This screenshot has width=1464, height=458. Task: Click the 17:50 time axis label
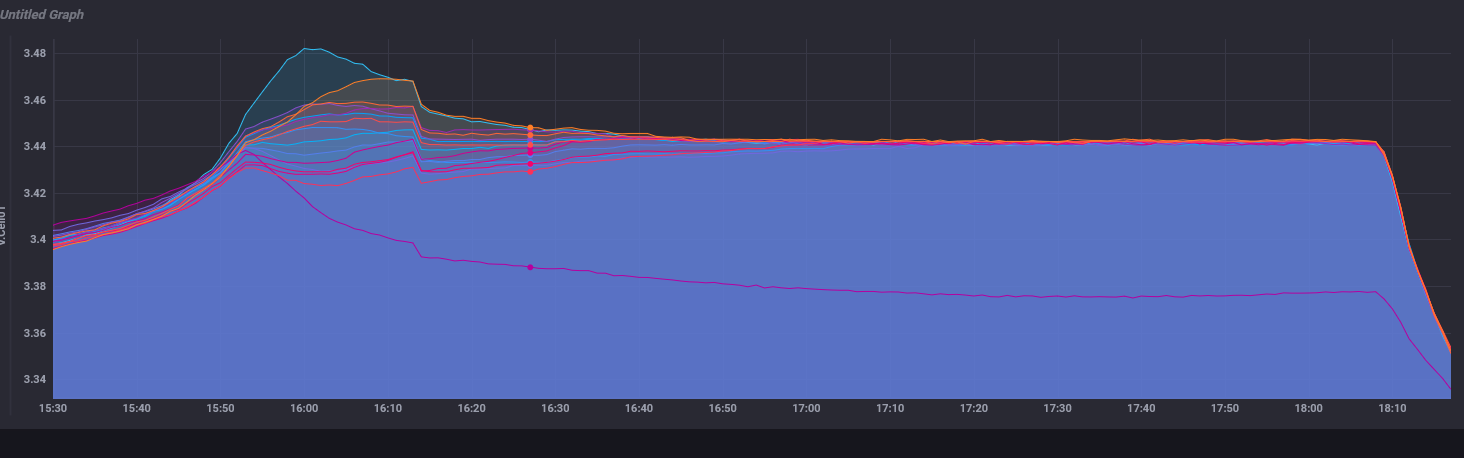[x=1224, y=408]
